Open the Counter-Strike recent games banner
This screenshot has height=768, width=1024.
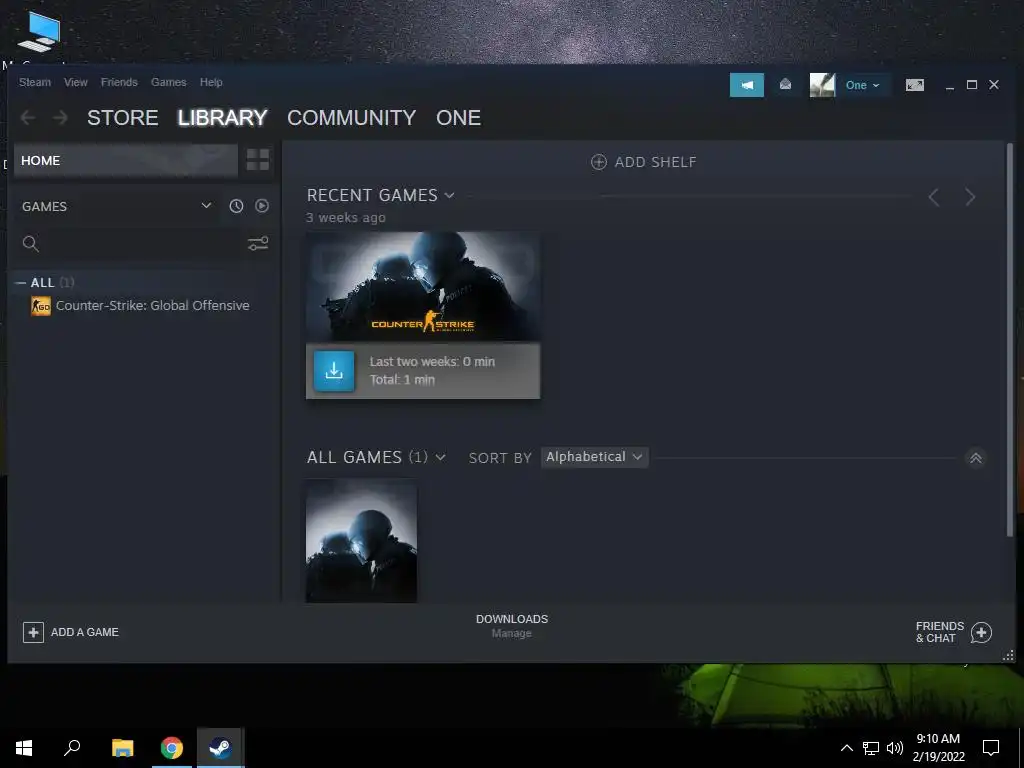[423, 287]
